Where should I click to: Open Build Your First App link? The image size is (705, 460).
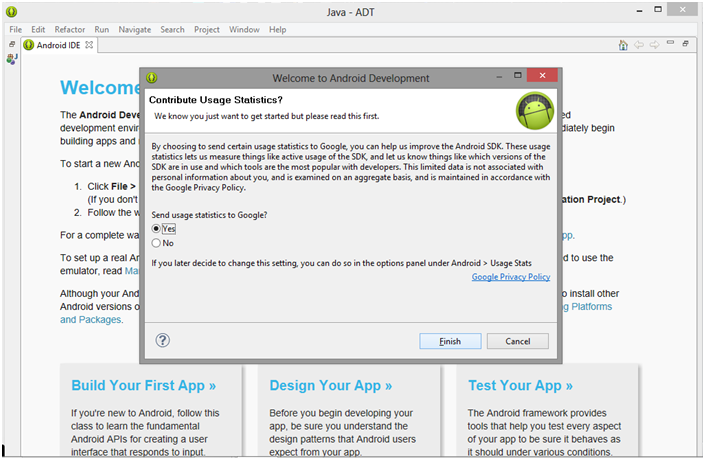(143, 385)
